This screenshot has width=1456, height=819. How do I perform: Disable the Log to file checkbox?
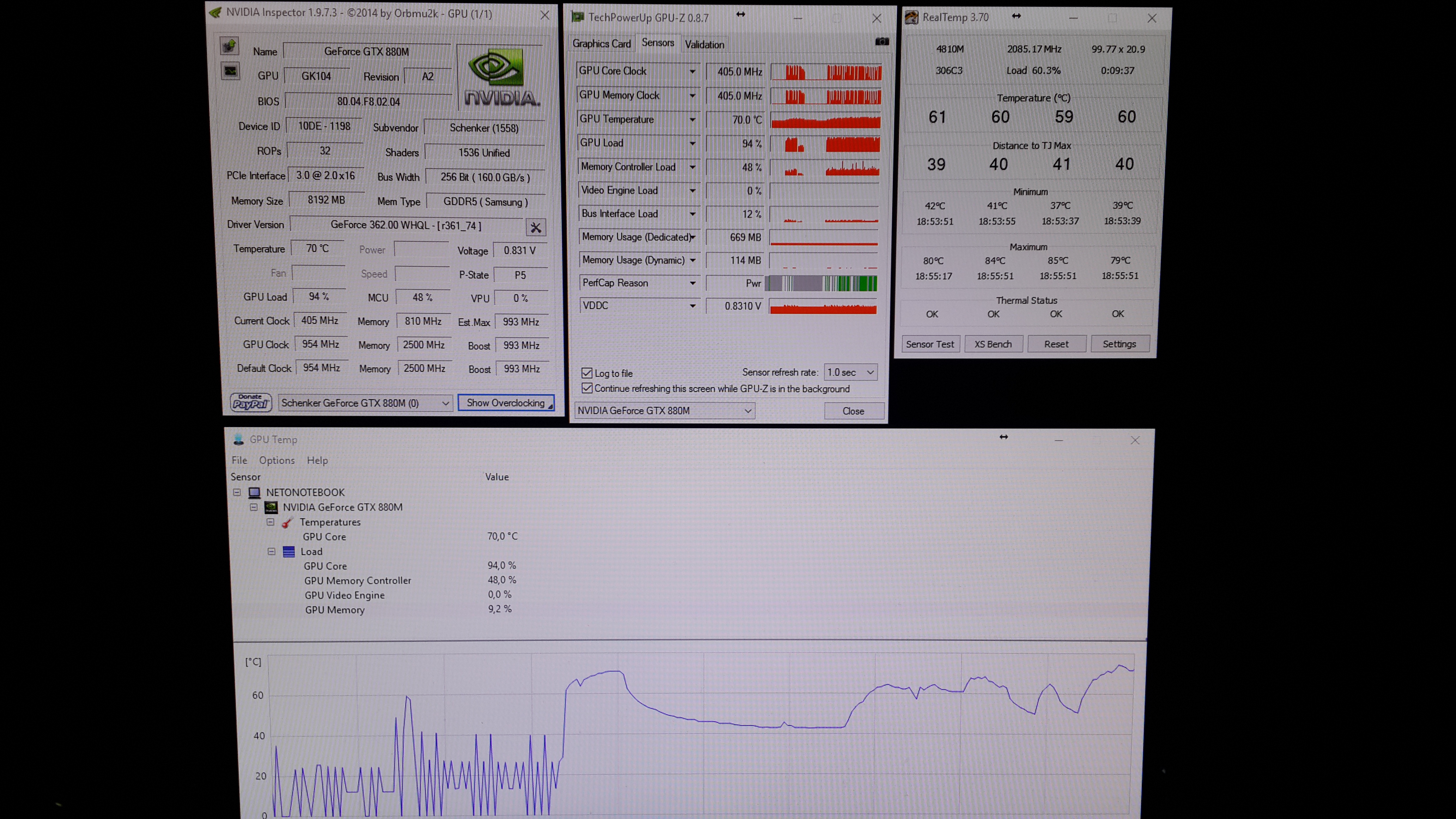click(587, 373)
